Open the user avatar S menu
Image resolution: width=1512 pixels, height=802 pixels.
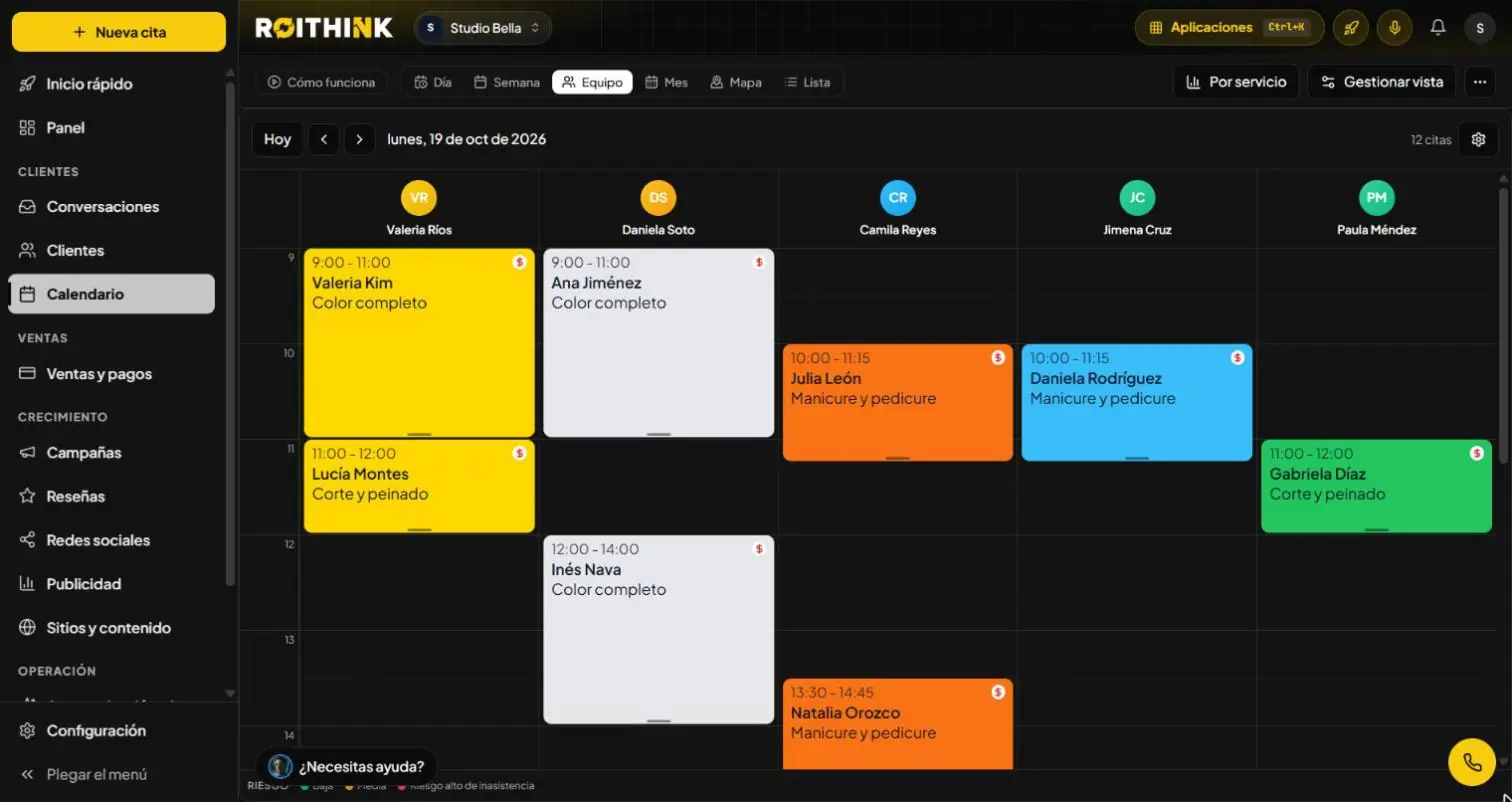(x=1480, y=28)
